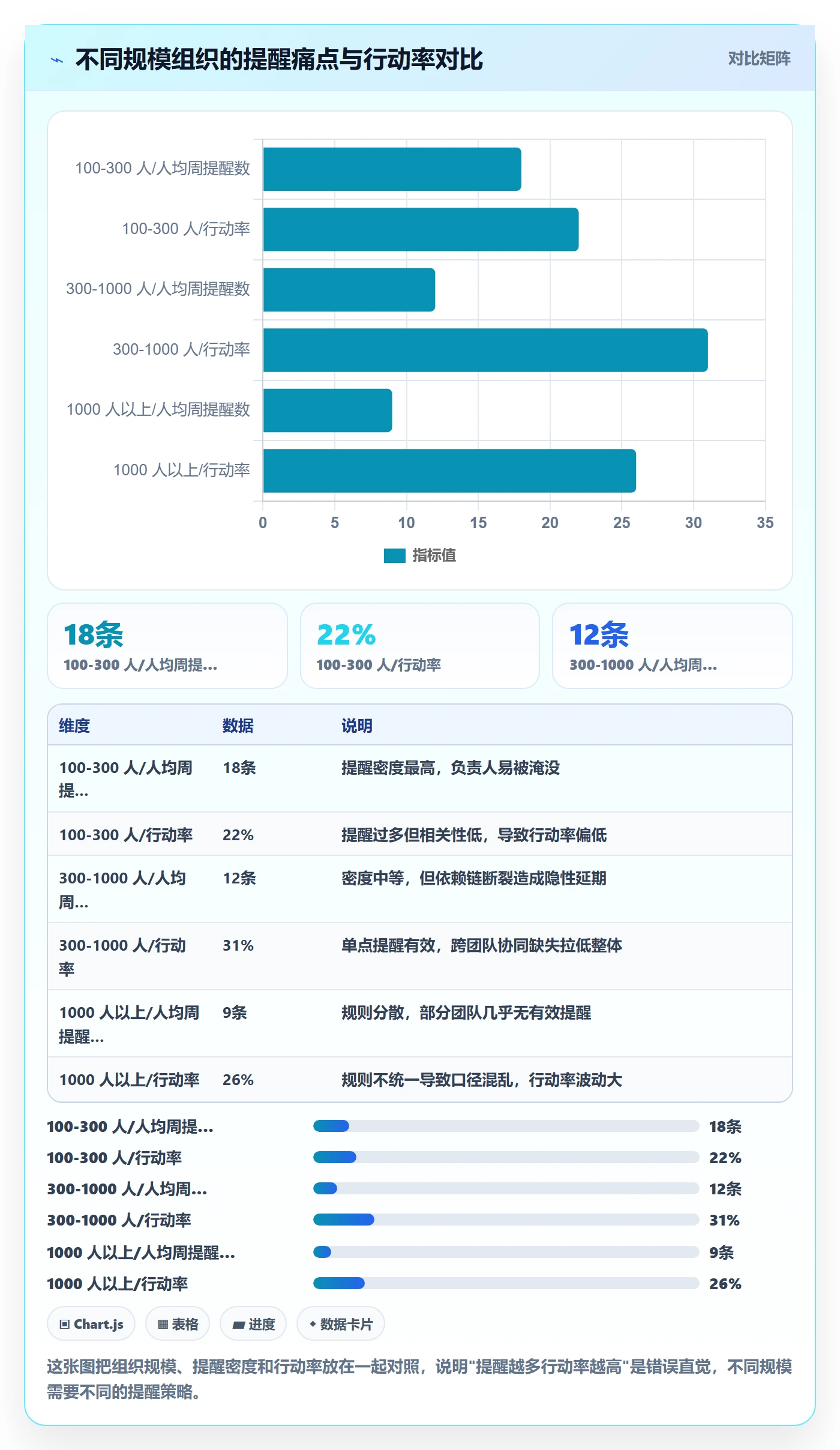Image resolution: width=840 pixels, height=1450 pixels.
Task: Click the chart bar for 300-1000 人/行动率
Action: pyautogui.click(x=485, y=350)
